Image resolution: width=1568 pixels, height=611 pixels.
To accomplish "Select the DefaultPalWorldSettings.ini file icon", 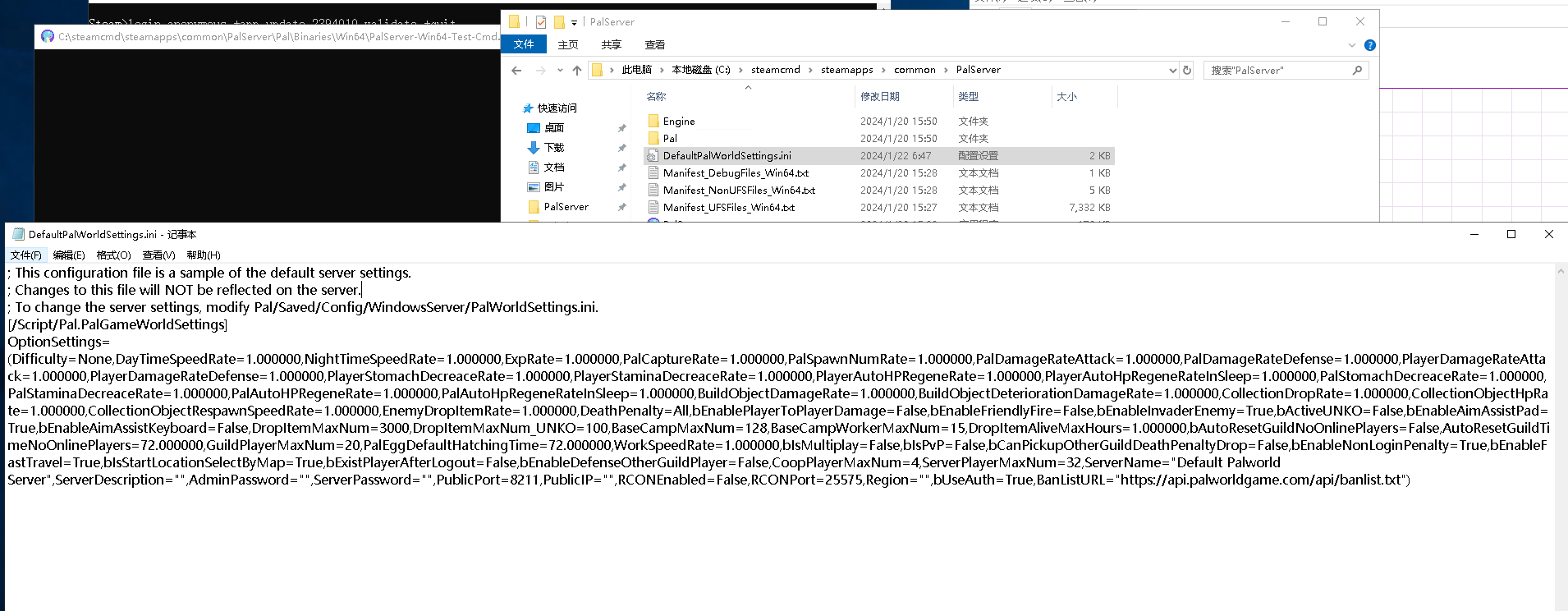I will coord(653,156).
